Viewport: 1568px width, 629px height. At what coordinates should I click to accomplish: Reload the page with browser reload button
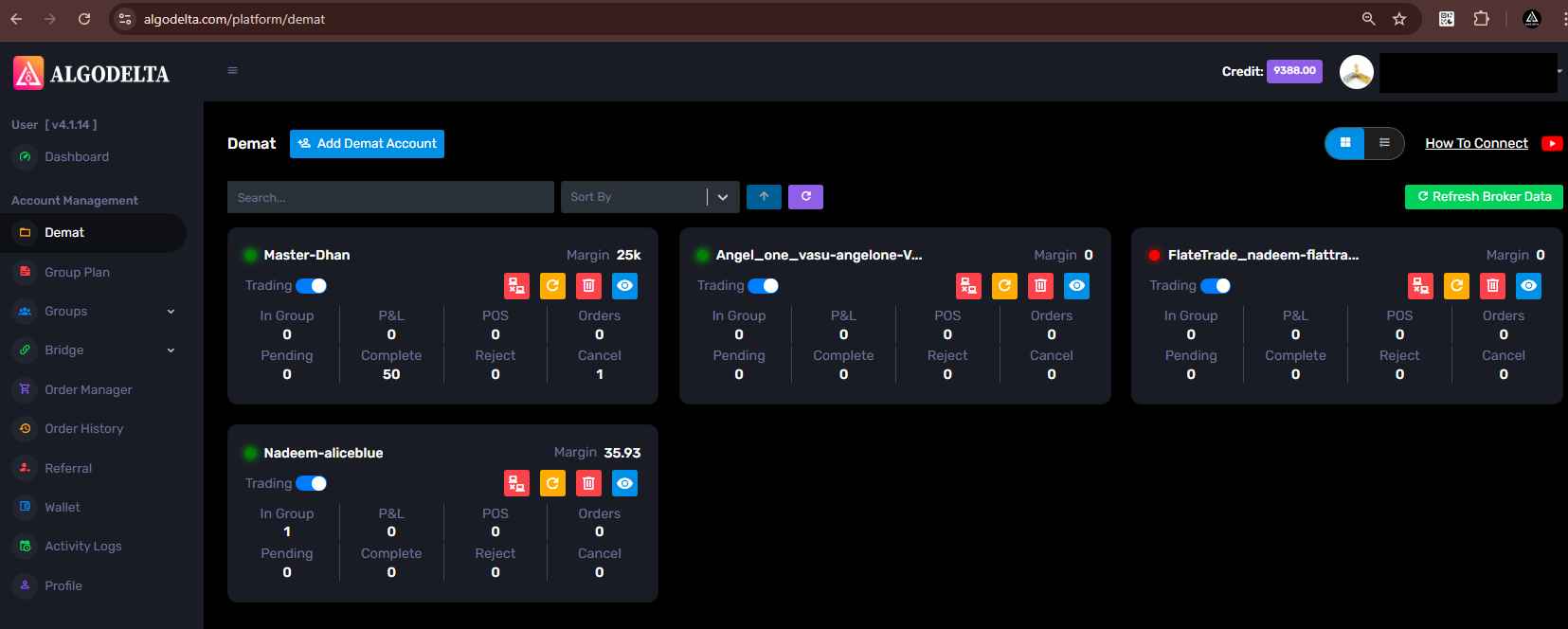tap(84, 19)
